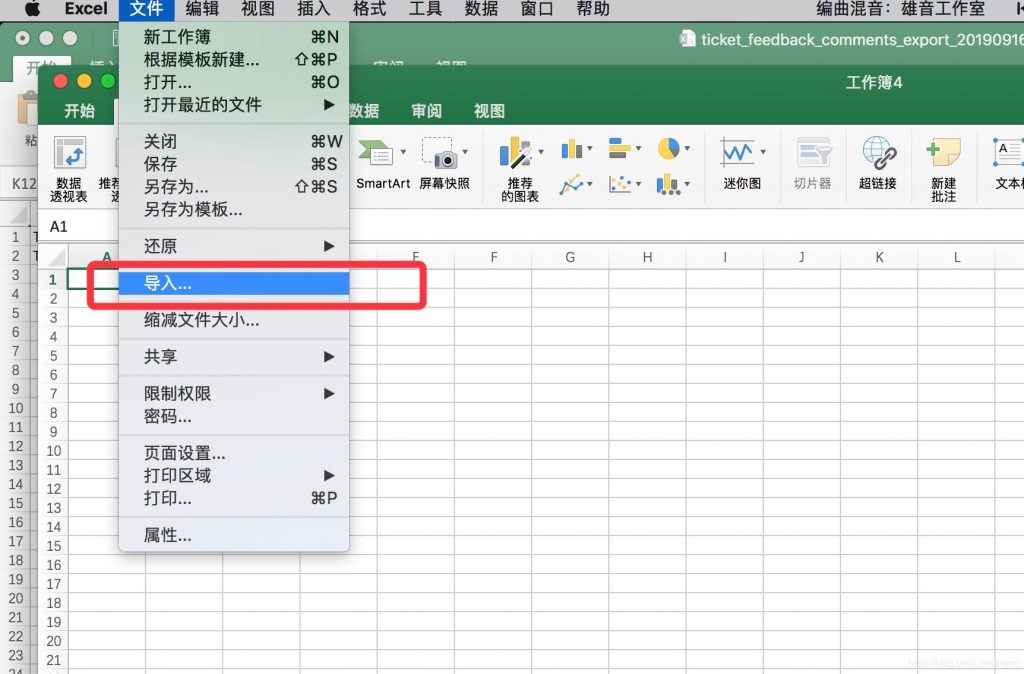Choose 打印... from the File menu
The width and height of the screenshot is (1024, 674).
pyautogui.click(x=234, y=498)
